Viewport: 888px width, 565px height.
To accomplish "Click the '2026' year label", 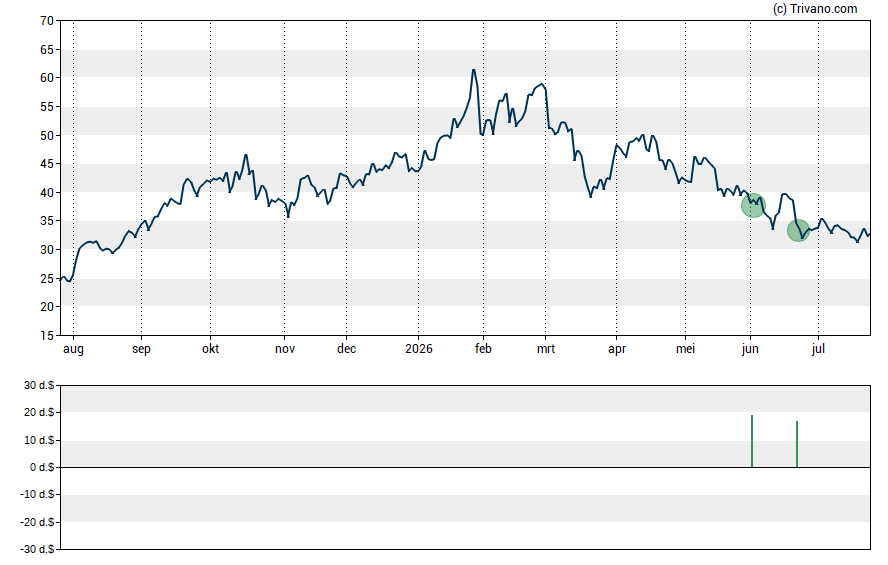I will pyautogui.click(x=419, y=349).
